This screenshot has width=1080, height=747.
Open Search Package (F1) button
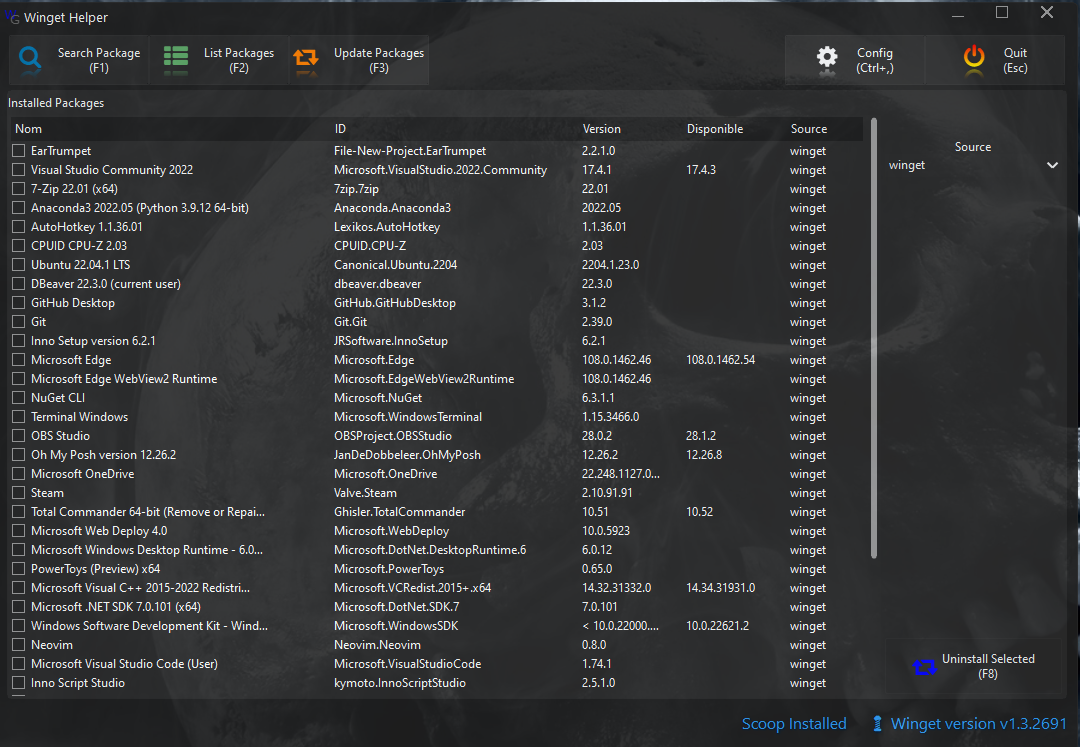(79, 60)
